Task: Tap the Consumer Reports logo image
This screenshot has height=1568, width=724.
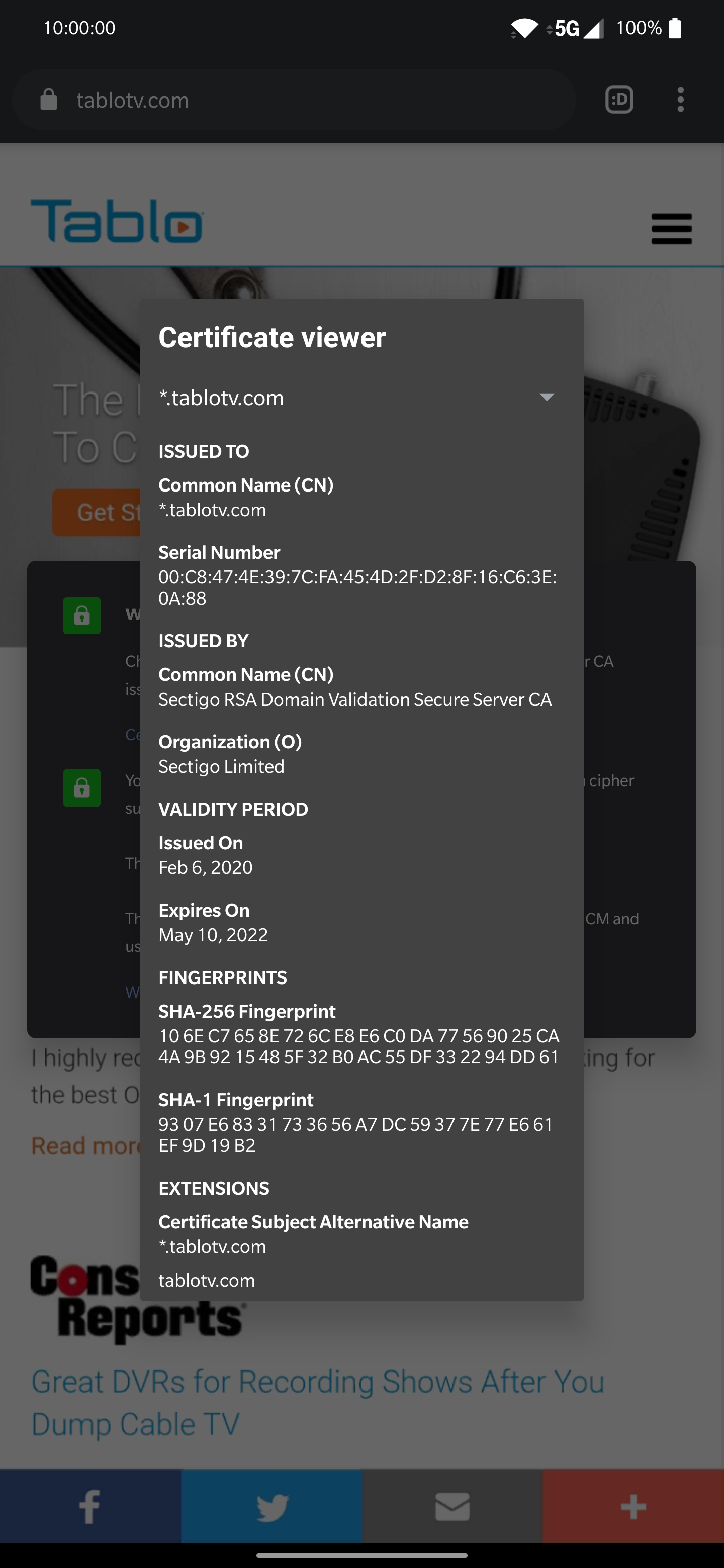Action: point(85,1300)
